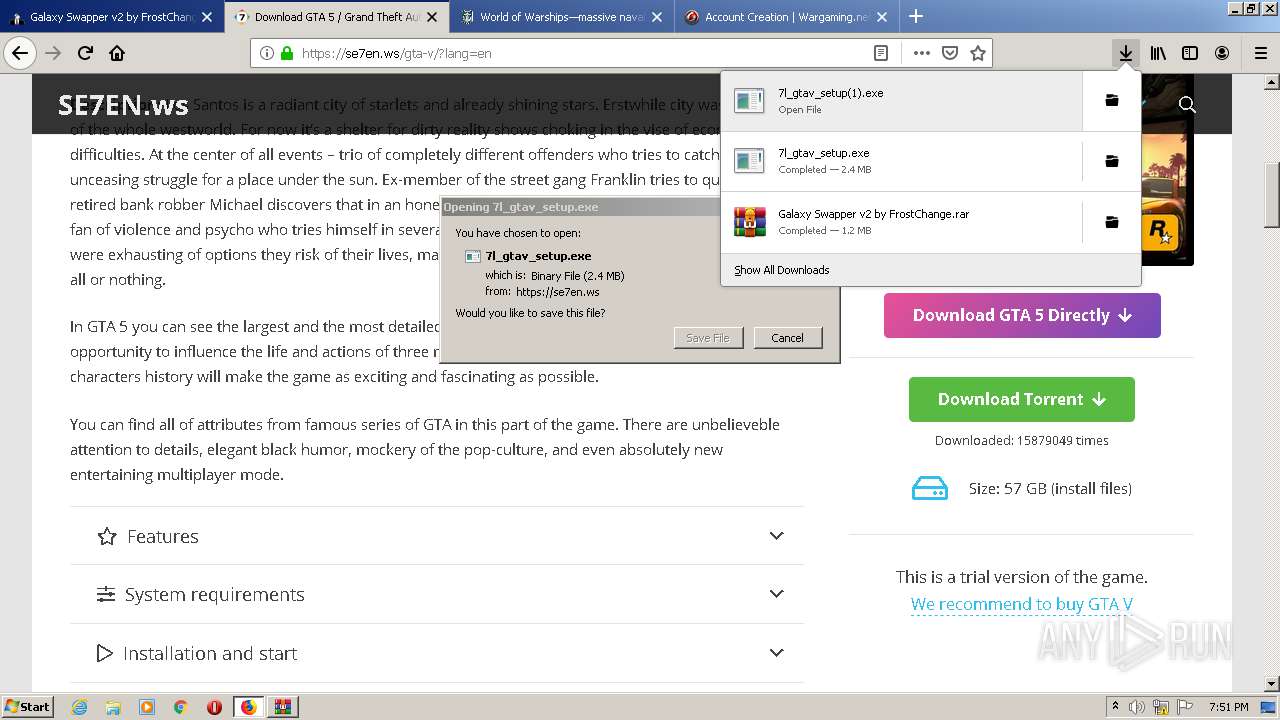Open completed 7l_gtav_setup.exe entry
This screenshot has height=720, width=1280.
(901, 161)
